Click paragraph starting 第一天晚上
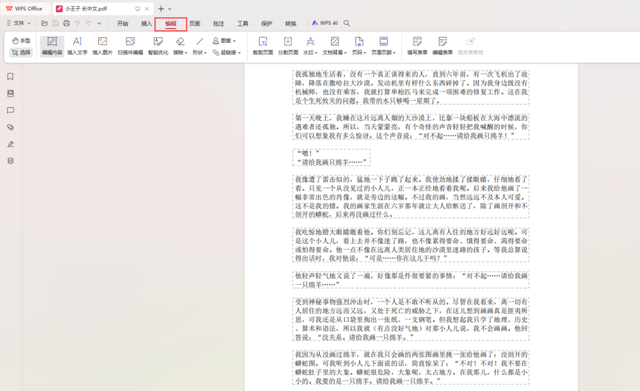640x391 pixels. [x=411, y=127]
